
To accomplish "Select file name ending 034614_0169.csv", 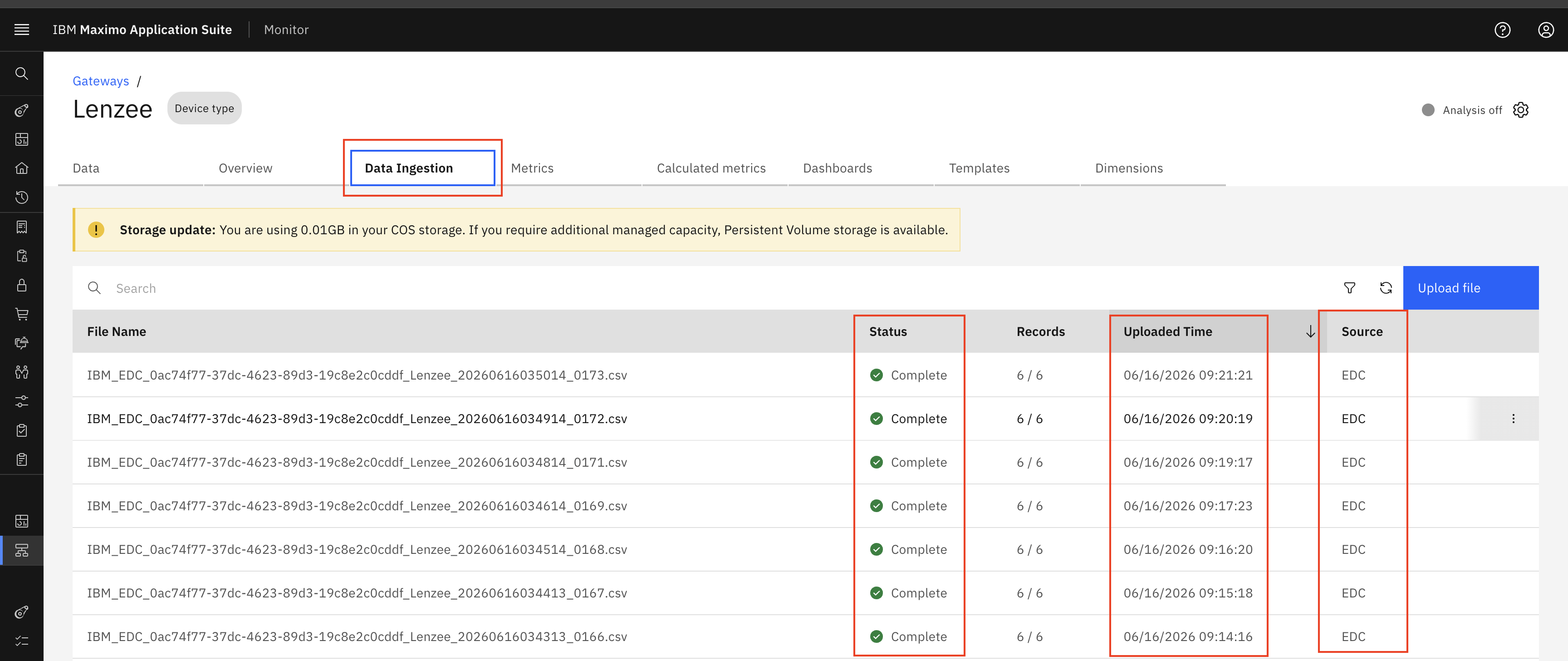I will coord(357,506).
